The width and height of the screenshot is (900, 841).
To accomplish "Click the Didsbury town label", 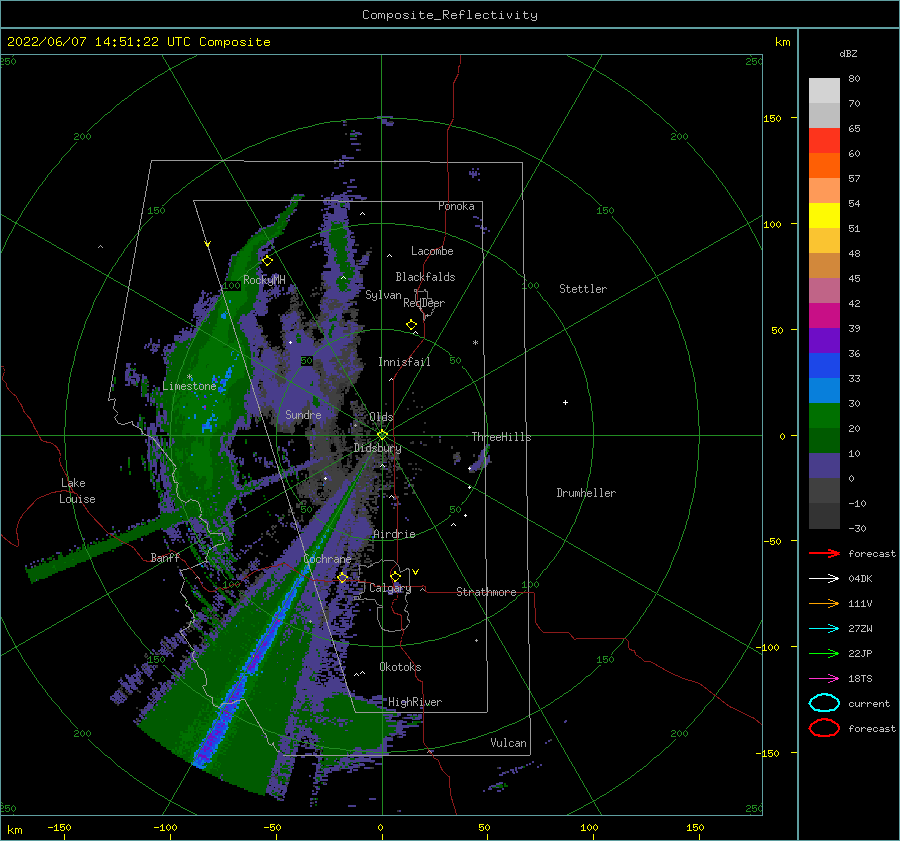I will coord(377,448).
